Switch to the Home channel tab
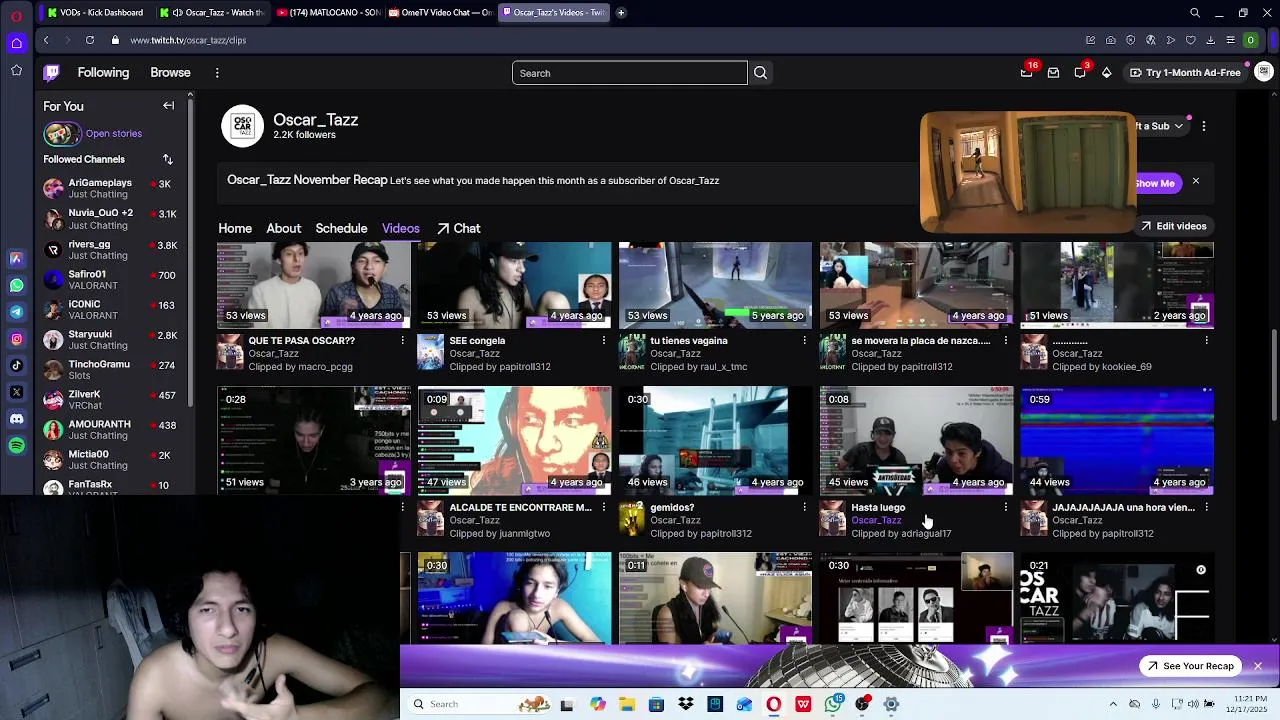The height and width of the screenshot is (720, 1280). pos(235,228)
